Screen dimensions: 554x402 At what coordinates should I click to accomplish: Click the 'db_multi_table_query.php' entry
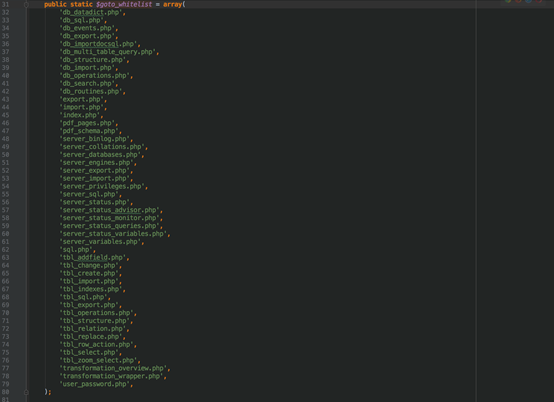coord(108,52)
